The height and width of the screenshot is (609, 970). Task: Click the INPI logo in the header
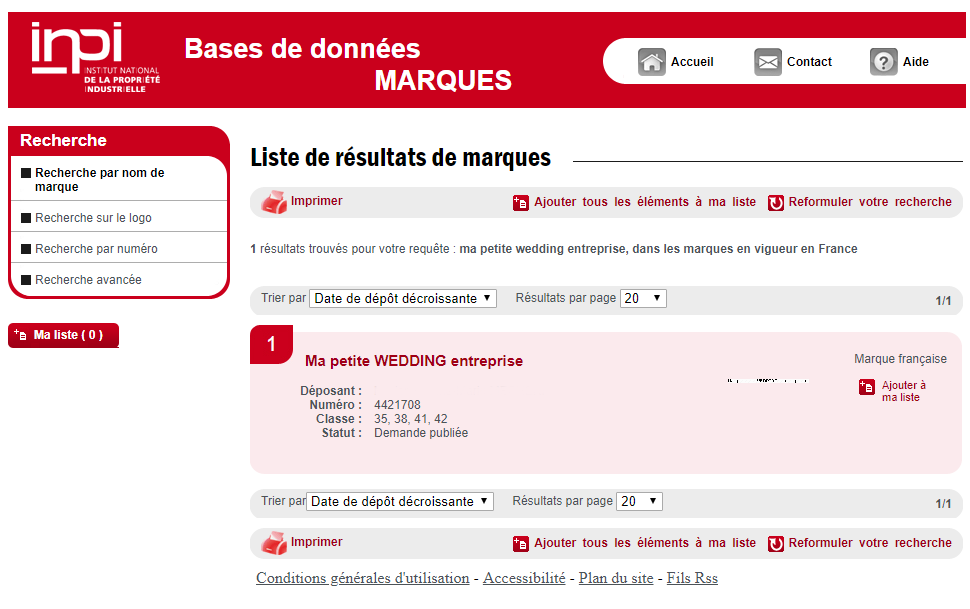tap(96, 58)
